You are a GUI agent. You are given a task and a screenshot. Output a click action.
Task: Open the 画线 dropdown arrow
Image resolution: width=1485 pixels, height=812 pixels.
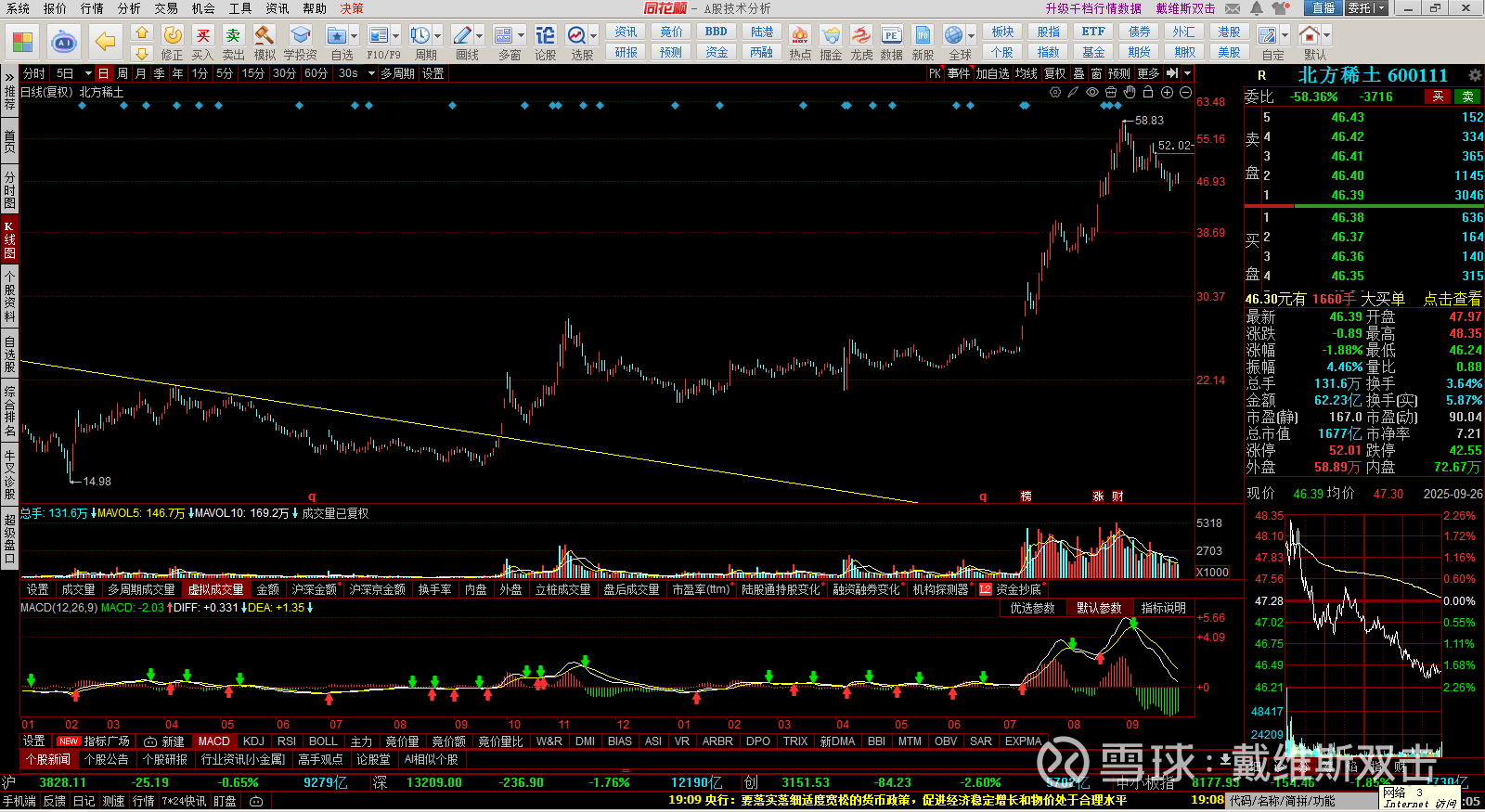pos(479,36)
